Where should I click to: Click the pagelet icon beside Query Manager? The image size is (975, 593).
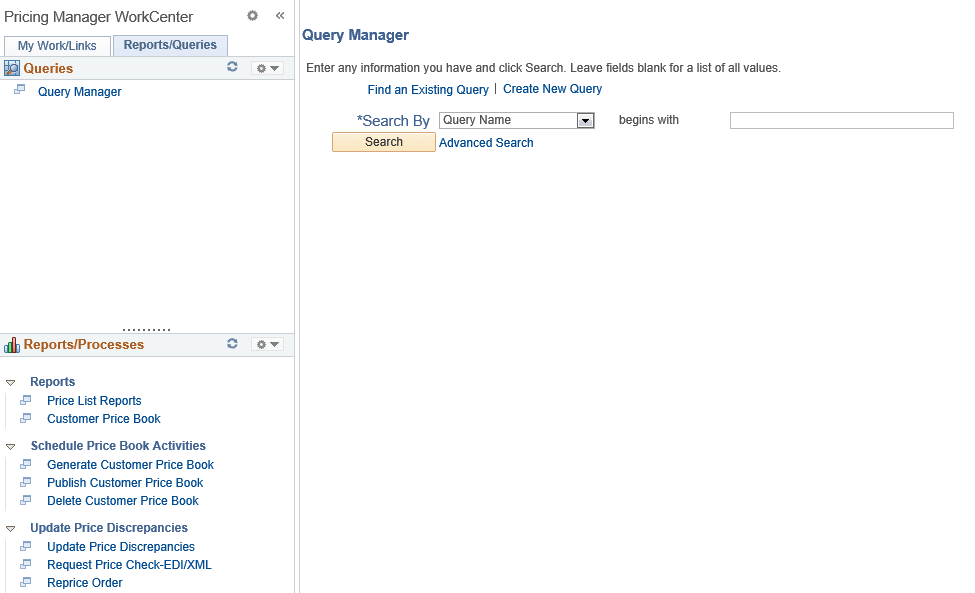(21, 90)
